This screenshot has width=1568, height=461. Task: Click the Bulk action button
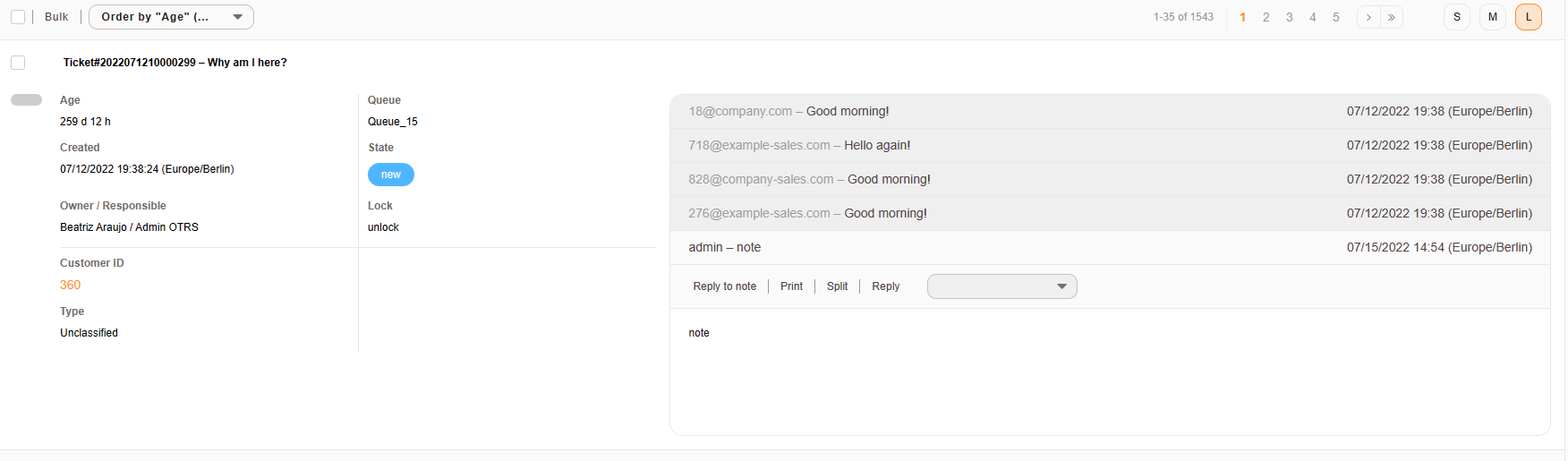click(x=56, y=17)
